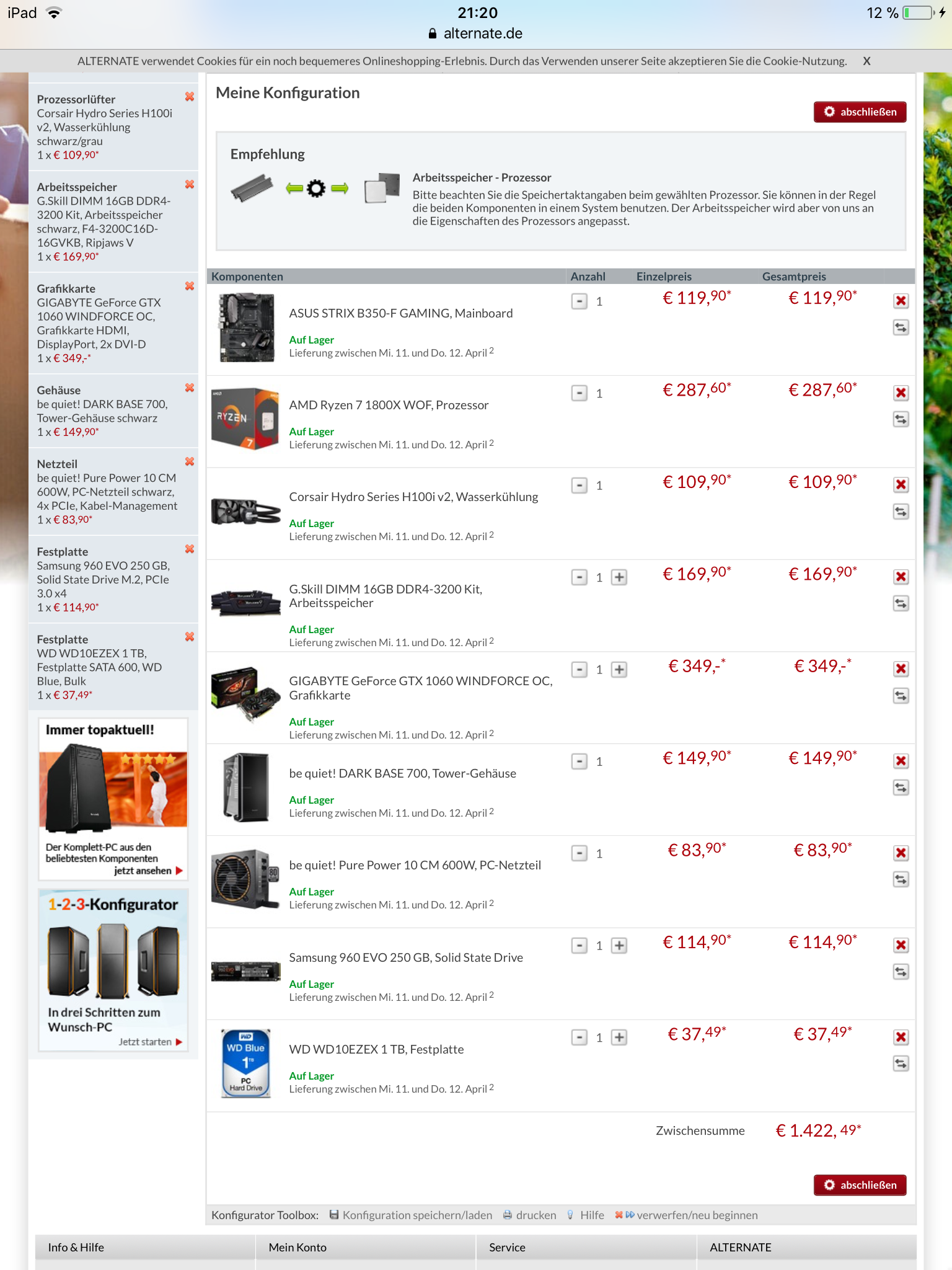
Task: Print the configuration via drucken
Action: tap(529, 1215)
